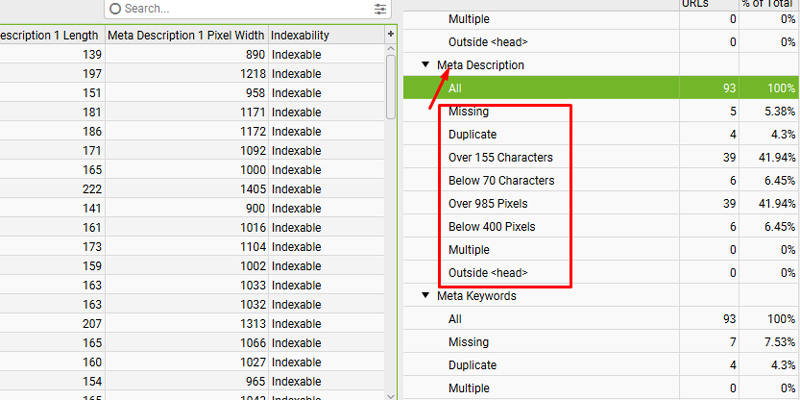Collapse the Meta Description section

pos(424,65)
